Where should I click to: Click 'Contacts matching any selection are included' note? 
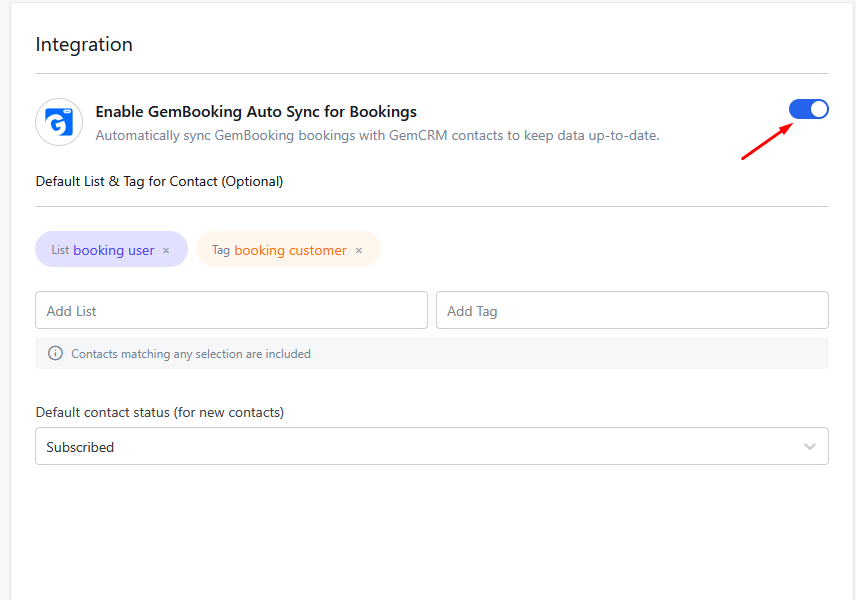[191, 354]
